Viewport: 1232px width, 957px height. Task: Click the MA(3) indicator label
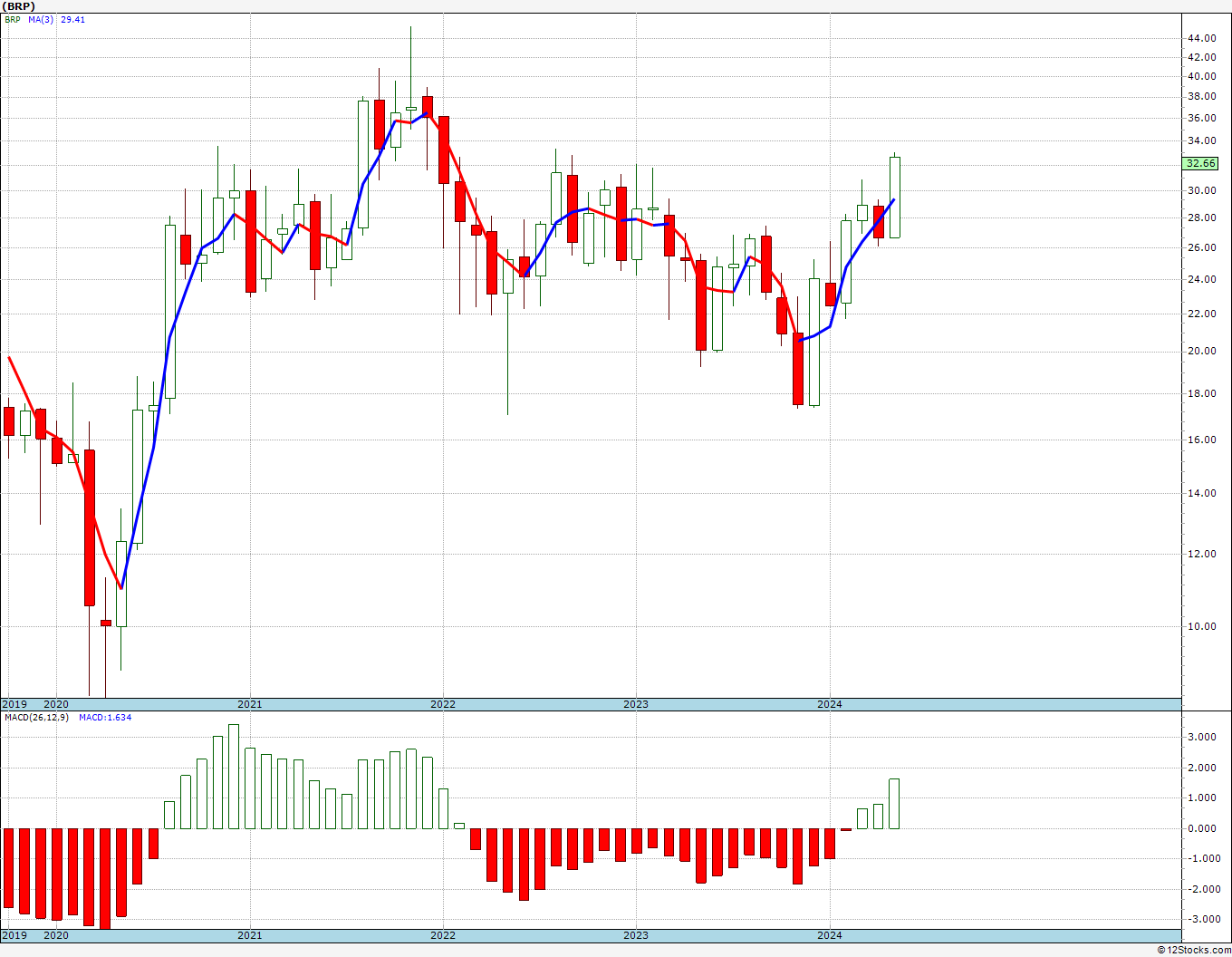point(41,19)
